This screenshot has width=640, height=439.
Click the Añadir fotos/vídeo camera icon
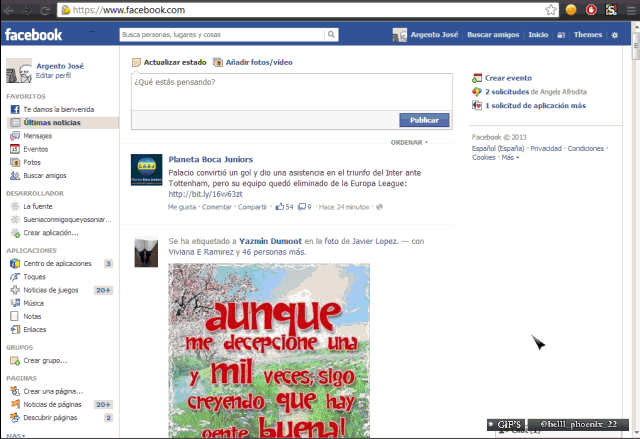218,62
